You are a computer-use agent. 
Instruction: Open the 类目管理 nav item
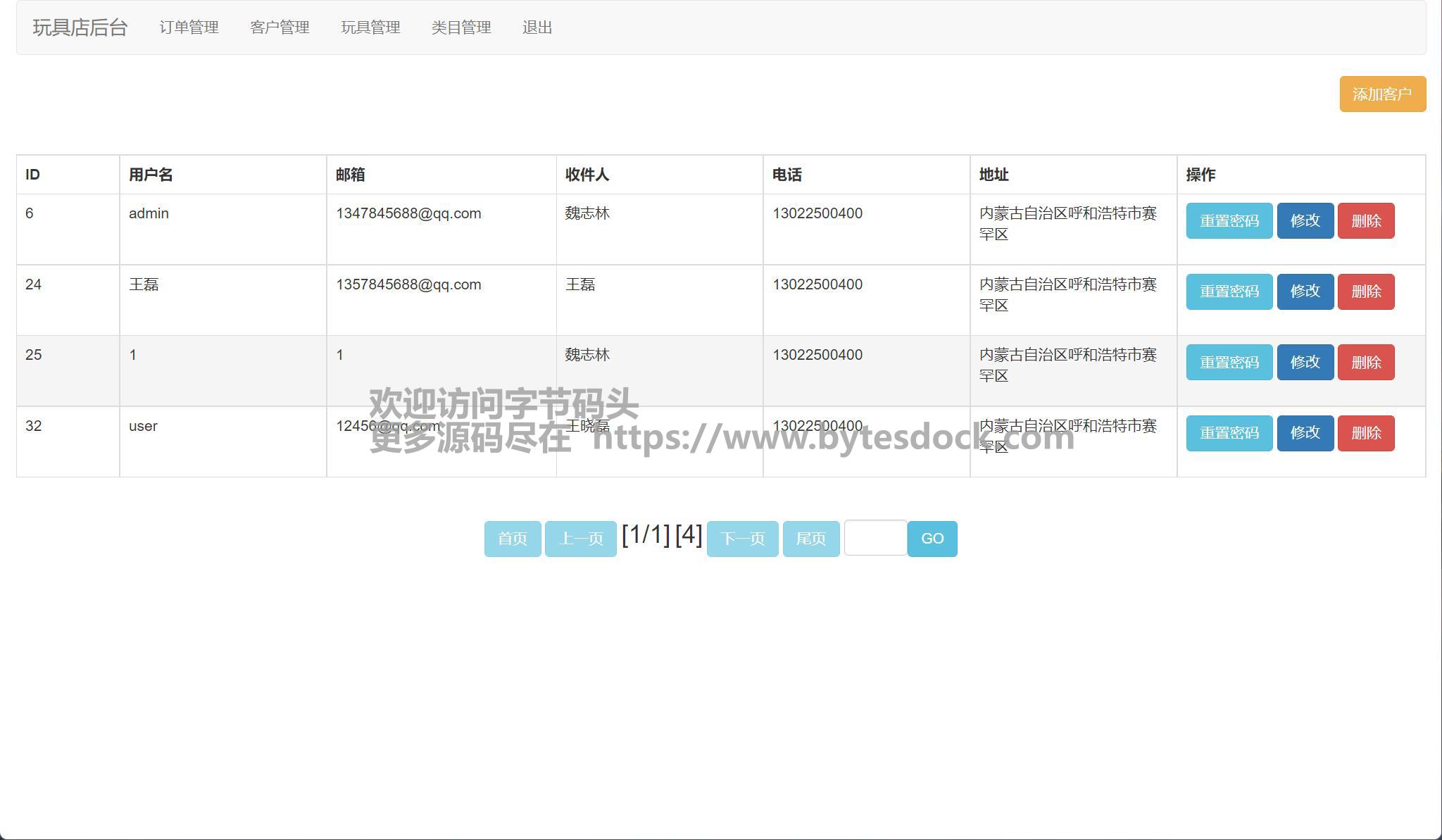pos(461,27)
